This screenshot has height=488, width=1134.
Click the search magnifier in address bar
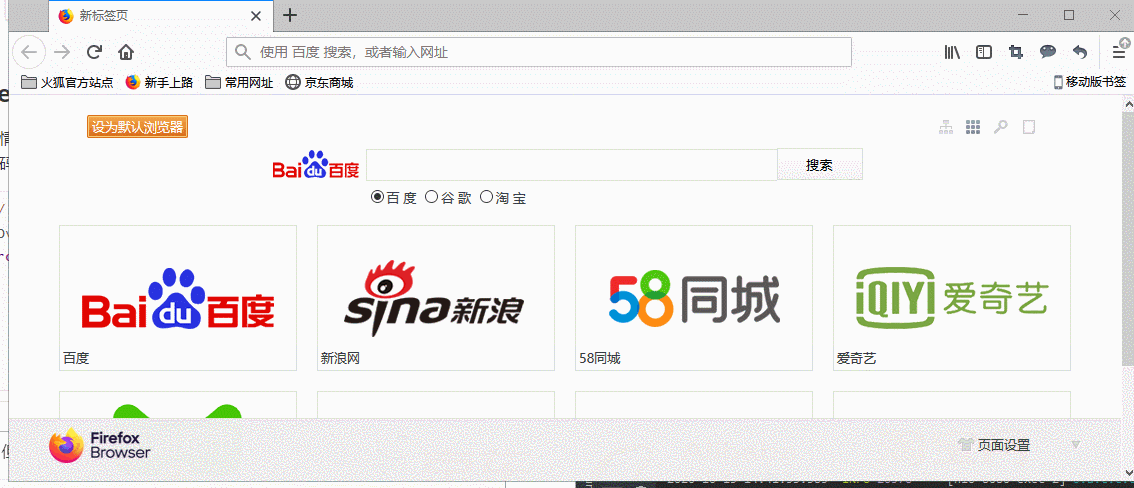pos(243,52)
